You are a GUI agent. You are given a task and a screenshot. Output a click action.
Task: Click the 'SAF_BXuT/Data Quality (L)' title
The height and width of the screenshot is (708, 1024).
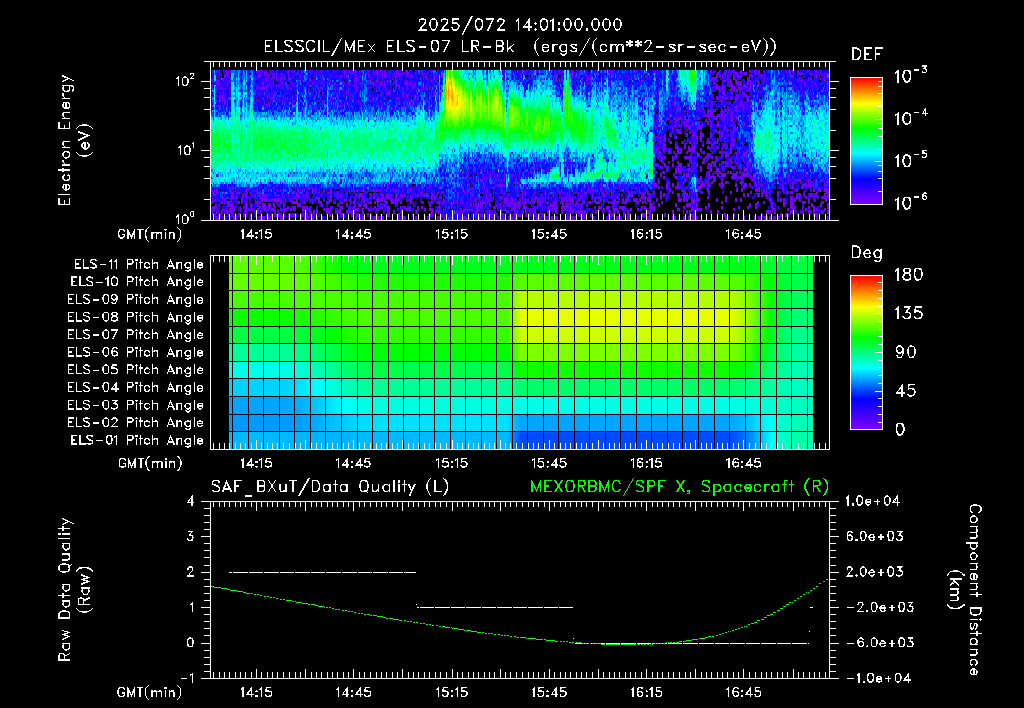click(x=330, y=487)
